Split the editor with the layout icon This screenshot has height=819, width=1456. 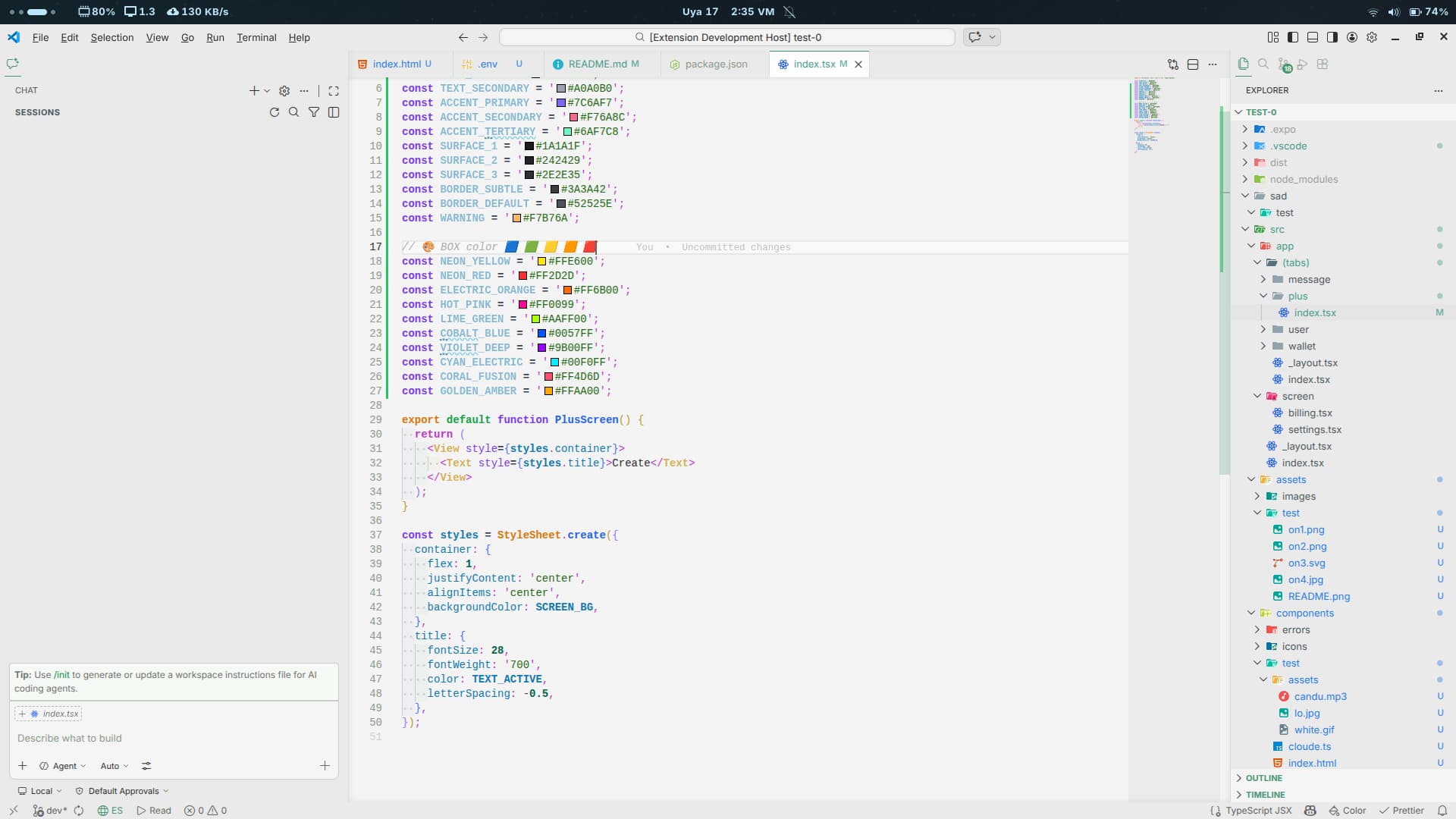(x=1193, y=64)
